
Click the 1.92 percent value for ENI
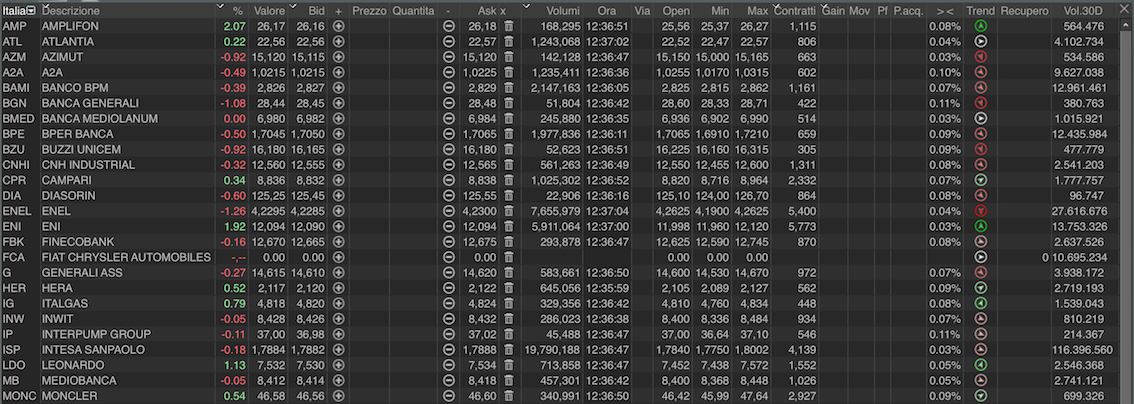point(236,226)
